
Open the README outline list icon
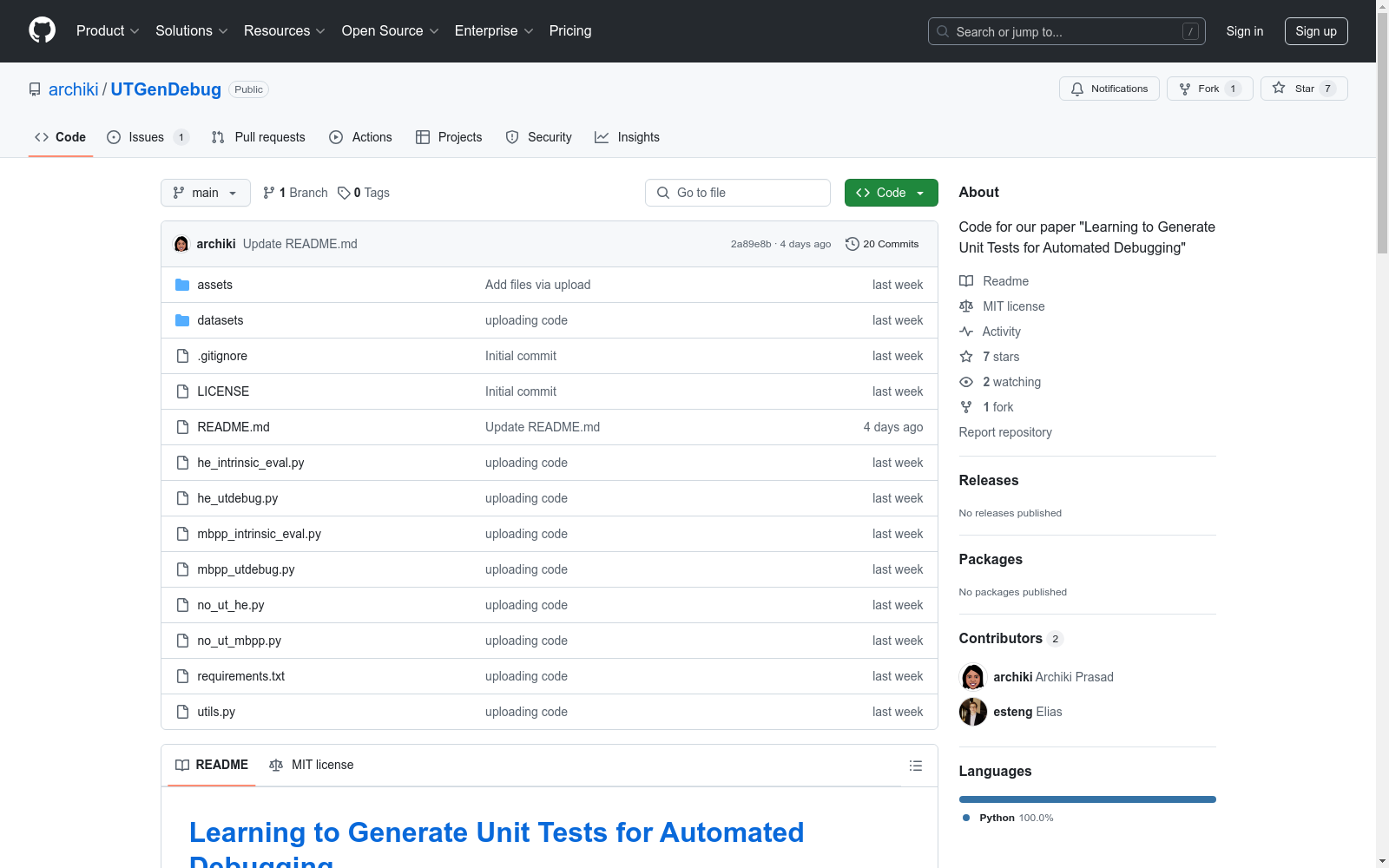[x=916, y=766]
